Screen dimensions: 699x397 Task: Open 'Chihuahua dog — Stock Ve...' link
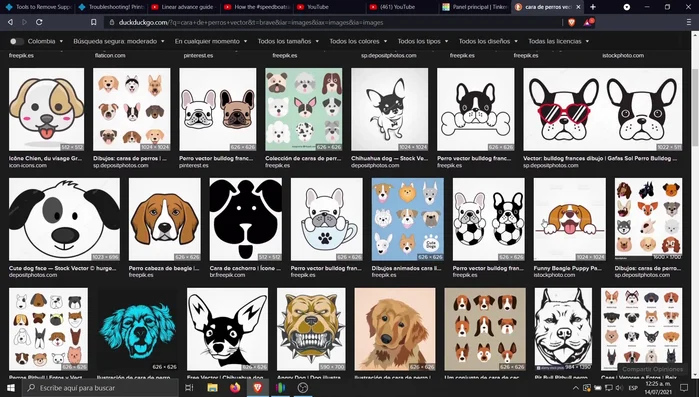click(x=389, y=158)
